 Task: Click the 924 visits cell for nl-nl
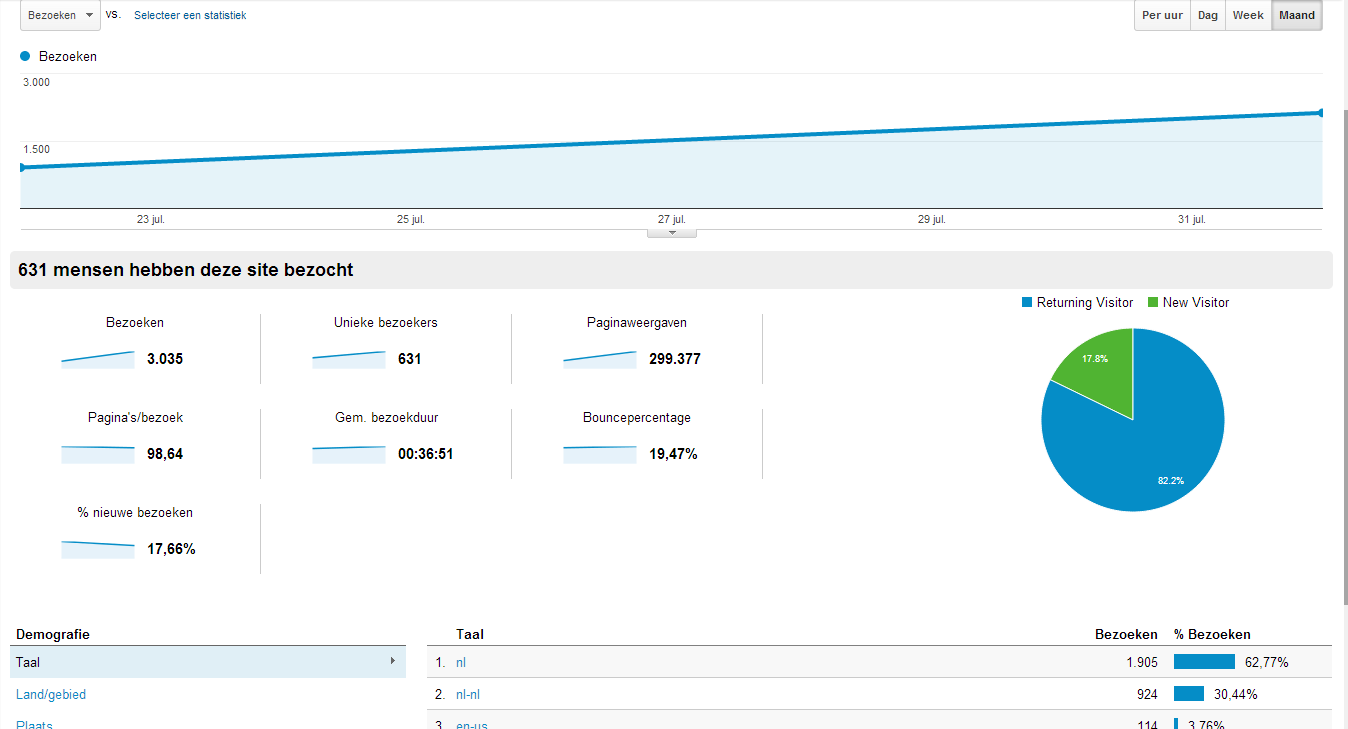(1146, 694)
